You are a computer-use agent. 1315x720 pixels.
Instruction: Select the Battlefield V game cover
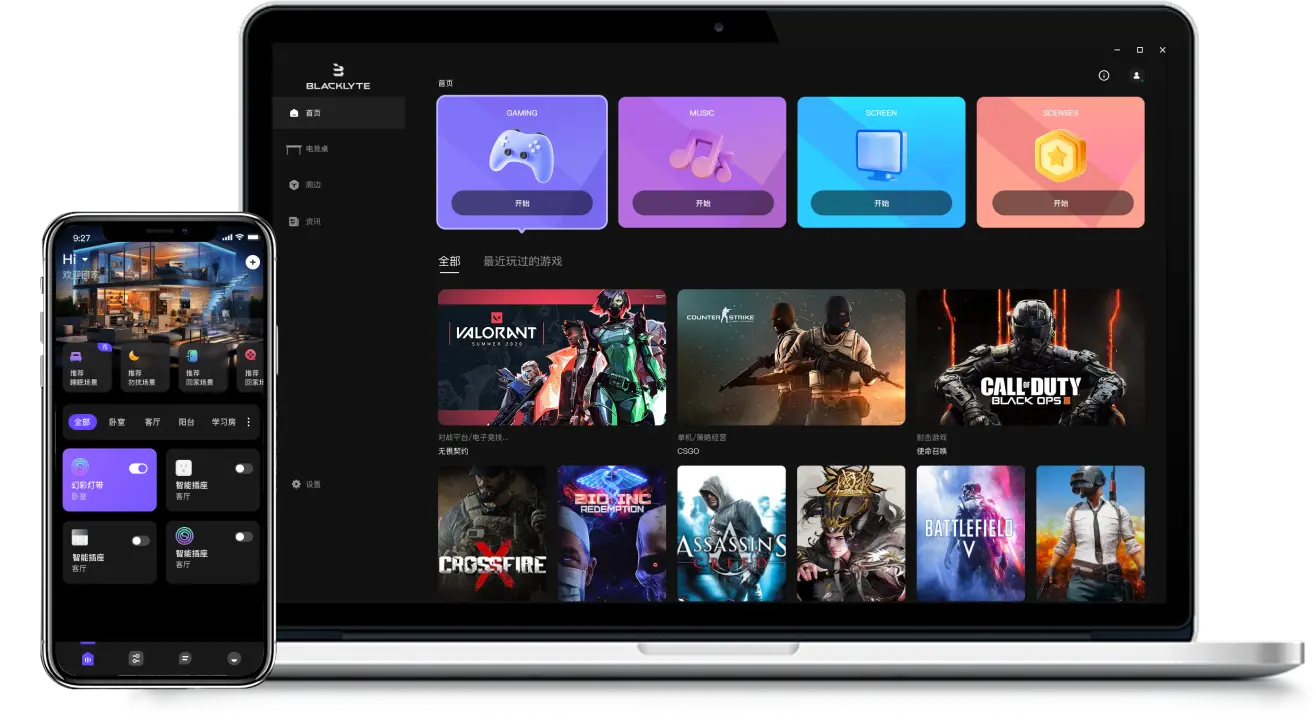click(970, 533)
